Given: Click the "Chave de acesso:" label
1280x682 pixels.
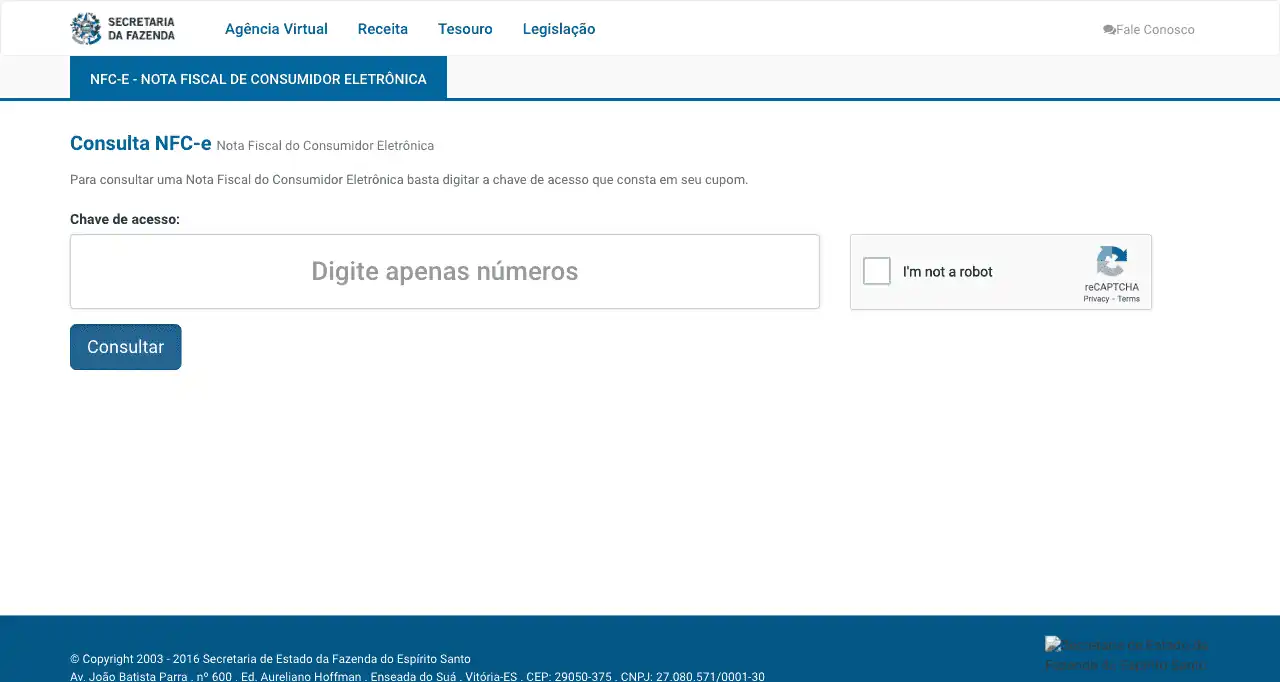Looking at the screenshot, I should tap(125, 219).
